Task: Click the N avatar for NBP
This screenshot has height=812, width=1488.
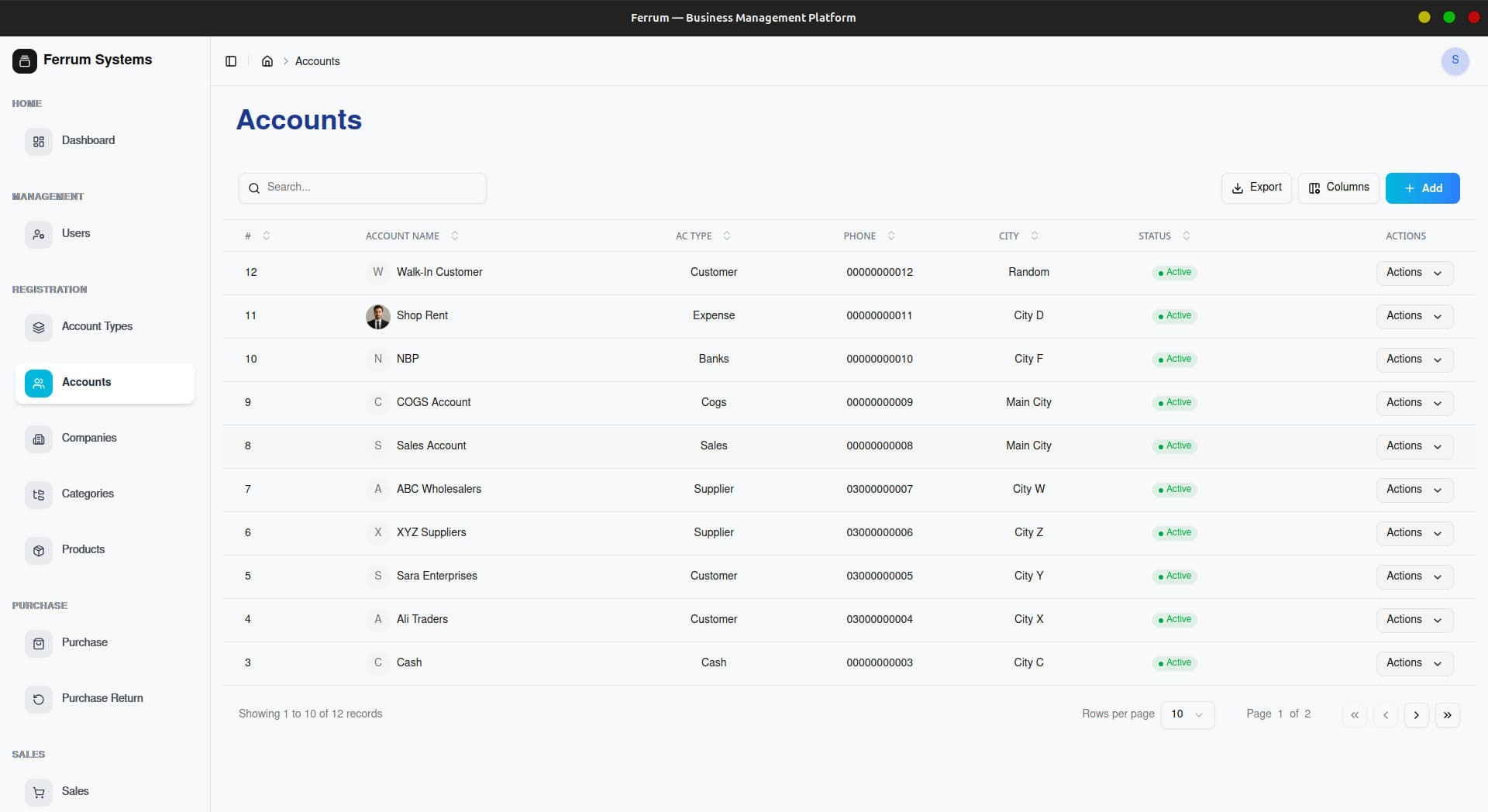Action: (x=378, y=360)
